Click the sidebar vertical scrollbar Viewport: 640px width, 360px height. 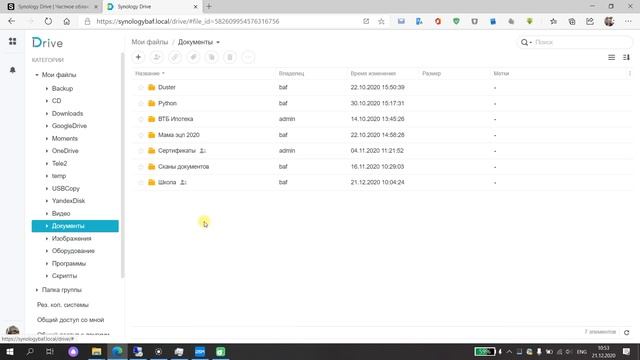click(x=122, y=165)
